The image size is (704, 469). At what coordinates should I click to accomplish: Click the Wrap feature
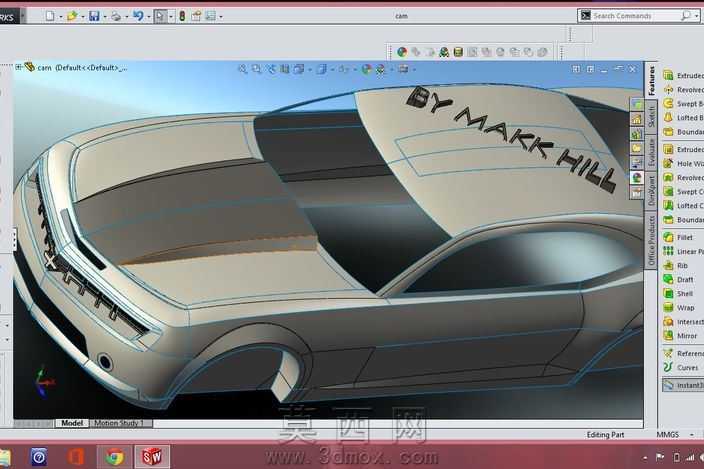679,307
